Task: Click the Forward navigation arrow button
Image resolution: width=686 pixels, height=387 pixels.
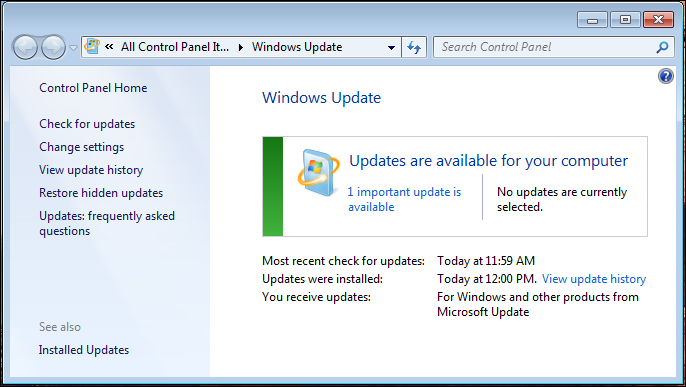Action: click(x=53, y=47)
